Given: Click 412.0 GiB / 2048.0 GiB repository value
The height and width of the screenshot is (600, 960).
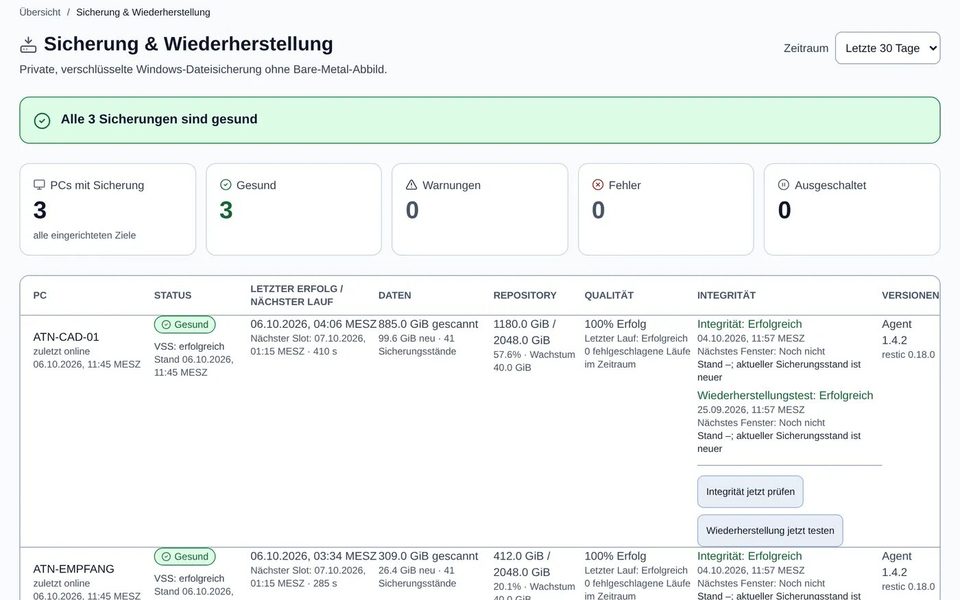Looking at the screenshot, I should tap(522, 564).
